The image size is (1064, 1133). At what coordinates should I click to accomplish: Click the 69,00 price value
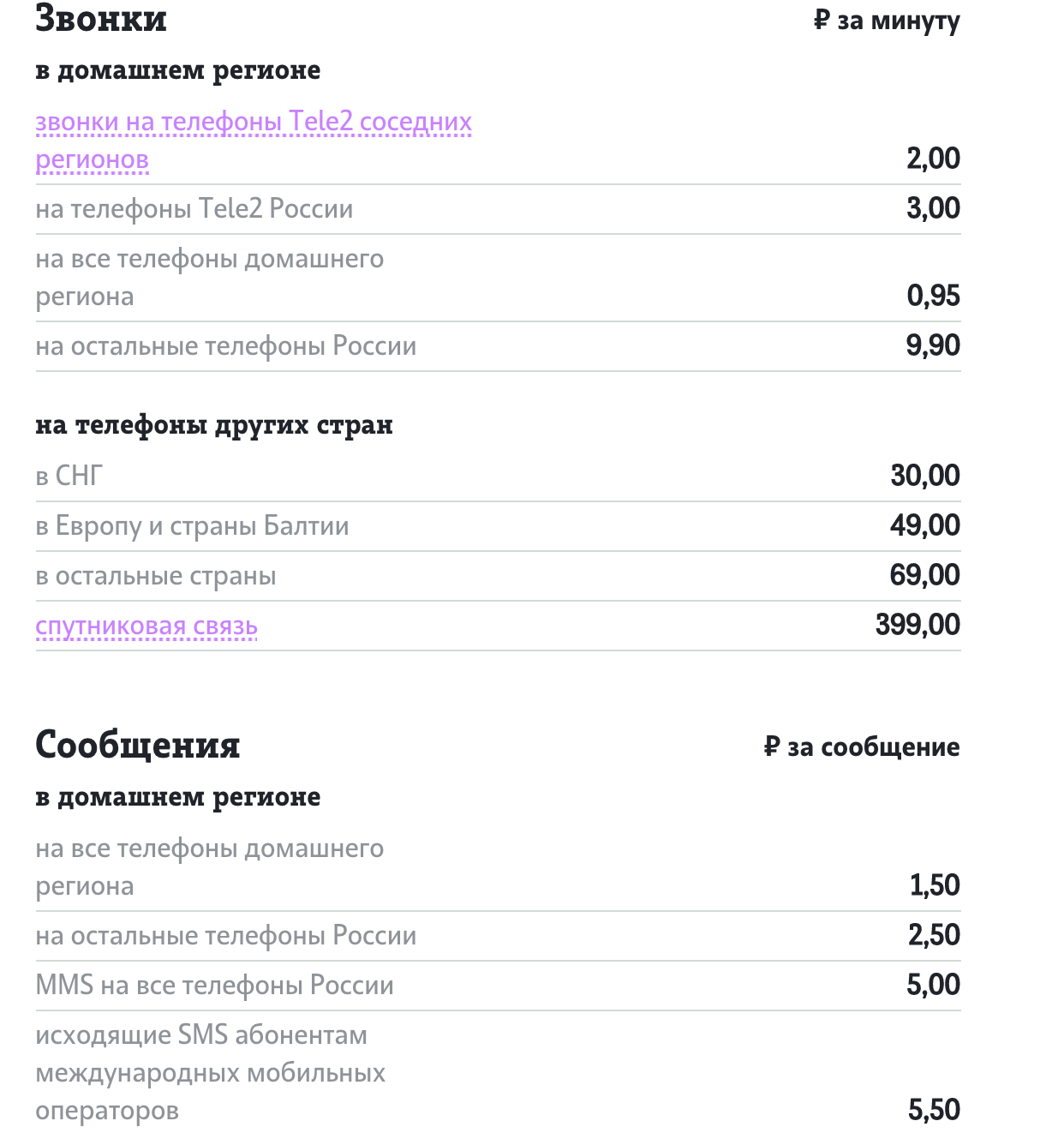pyautogui.click(x=925, y=575)
